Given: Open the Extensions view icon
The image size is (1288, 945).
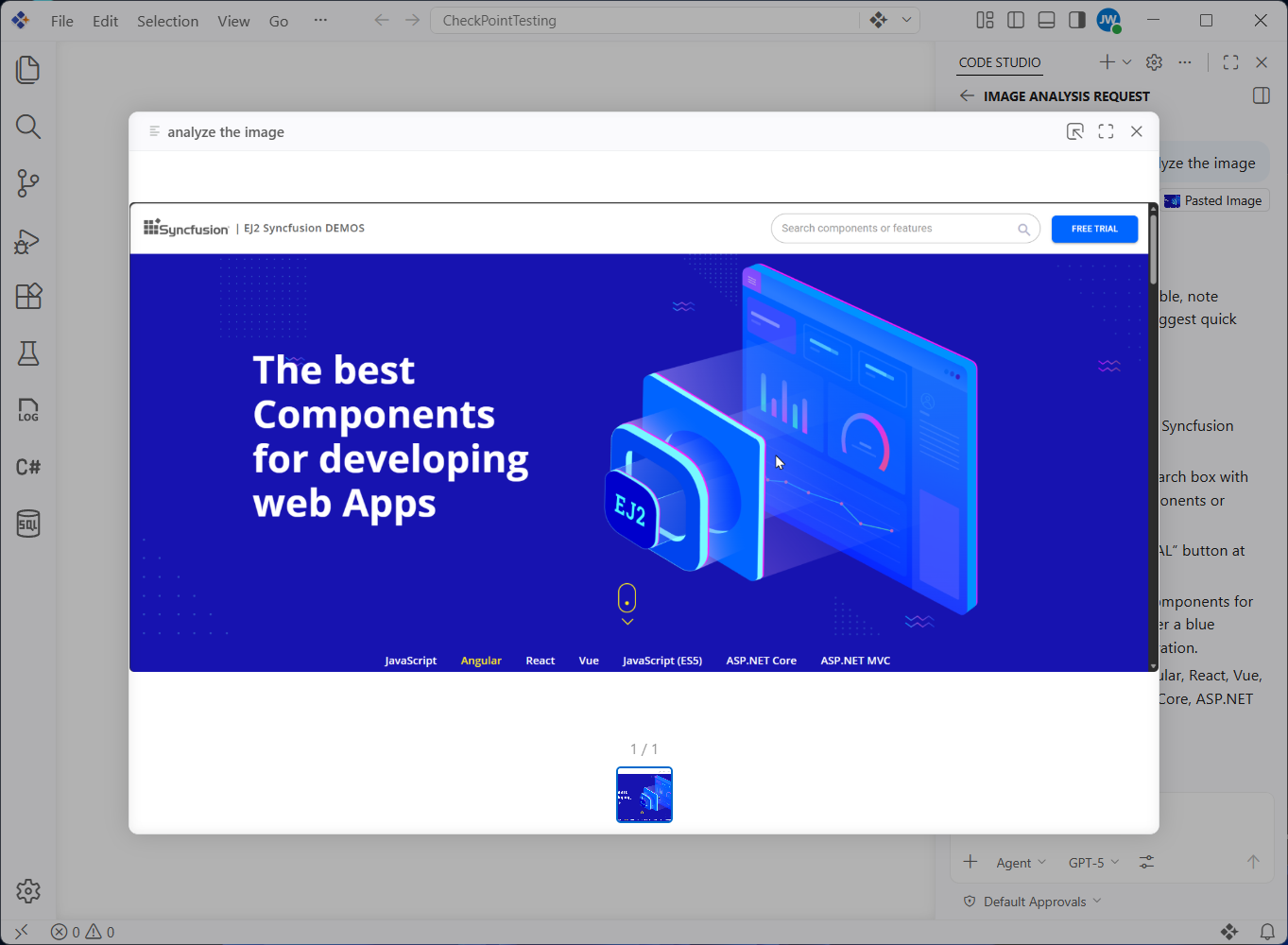Looking at the screenshot, I should (28, 297).
